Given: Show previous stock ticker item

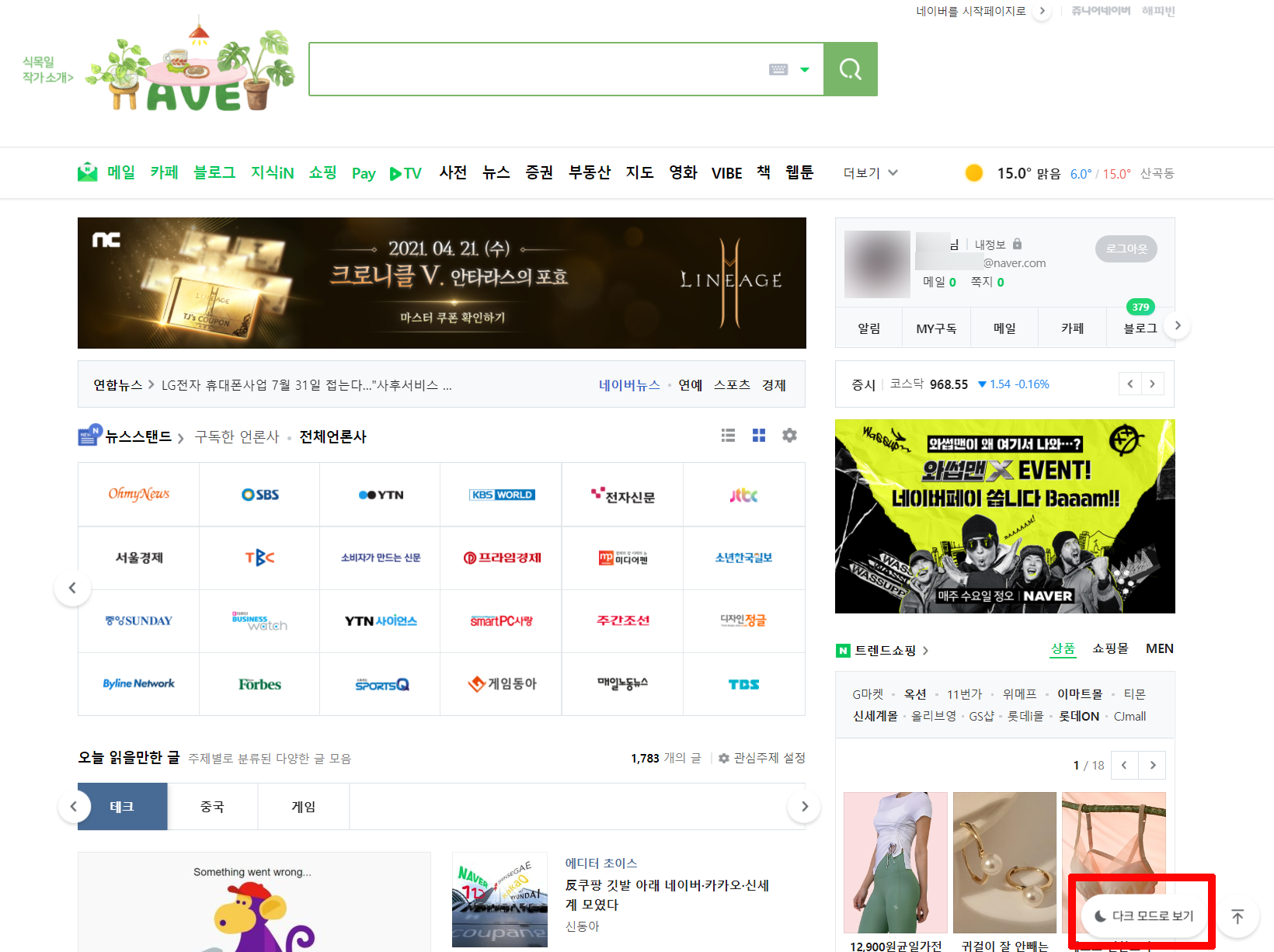Looking at the screenshot, I should [x=1130, y=384].
